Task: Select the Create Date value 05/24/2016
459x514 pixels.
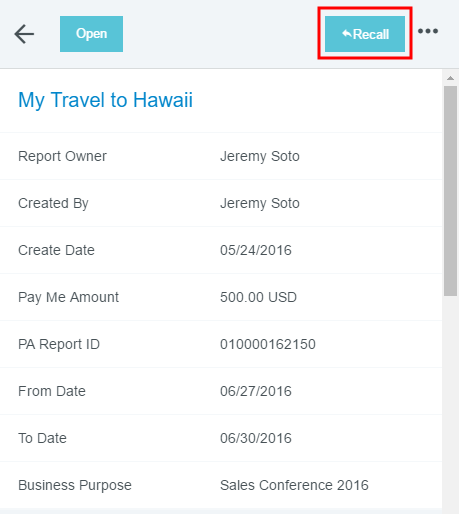Action: (256, 250)
